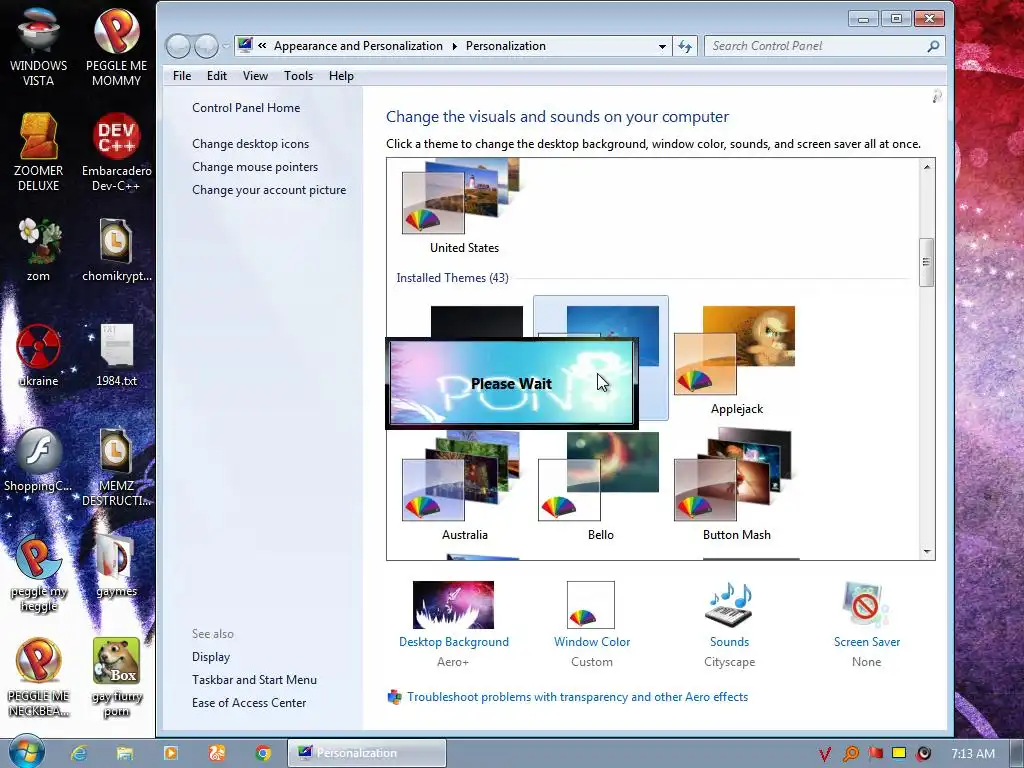Viewport: 1024px width, 768px height.
Task: Open the orange browser taskbar icon
Action: click(217, 753)
